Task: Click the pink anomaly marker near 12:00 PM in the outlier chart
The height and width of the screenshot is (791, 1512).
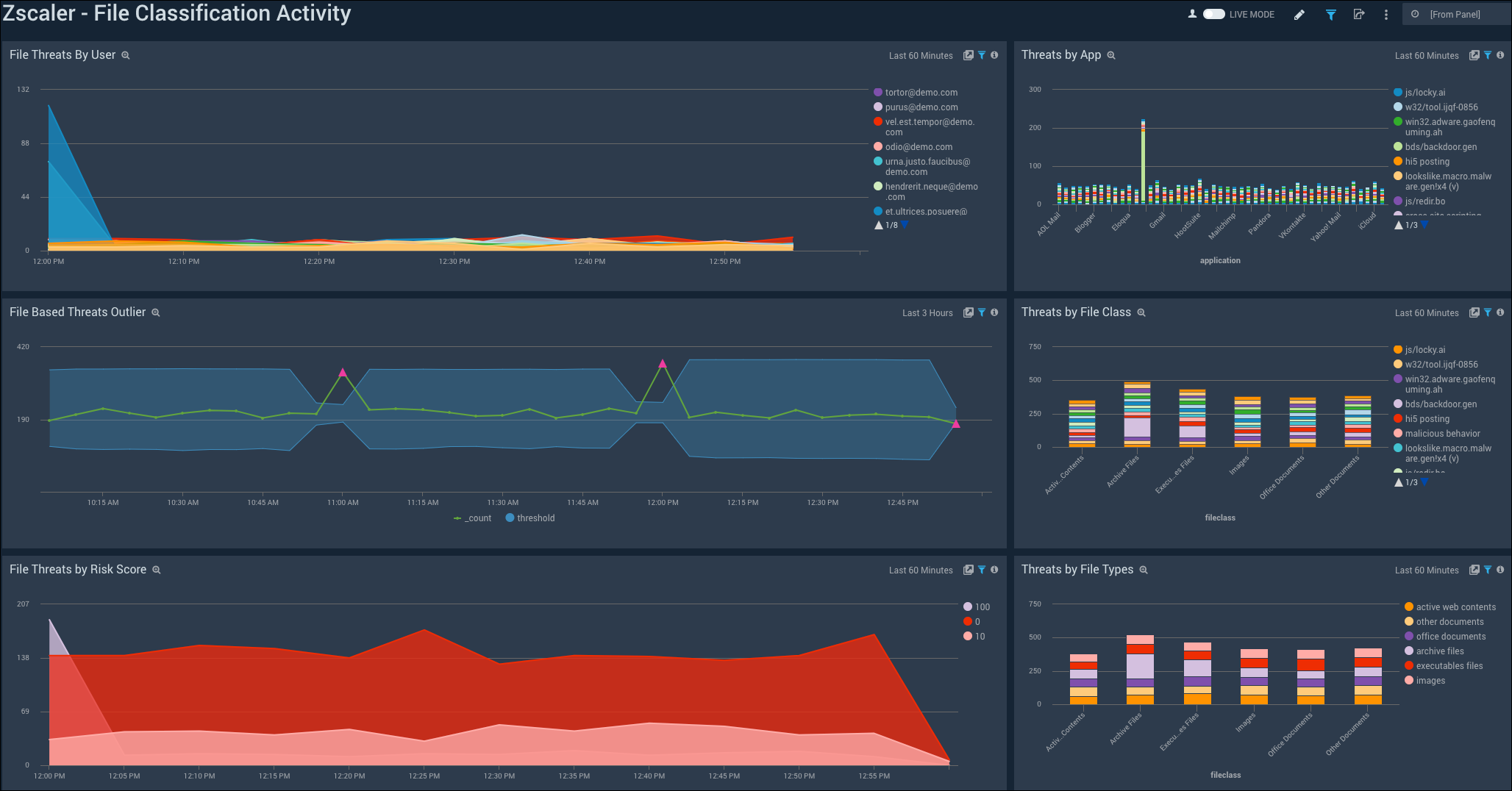Action: click(663, 362)
